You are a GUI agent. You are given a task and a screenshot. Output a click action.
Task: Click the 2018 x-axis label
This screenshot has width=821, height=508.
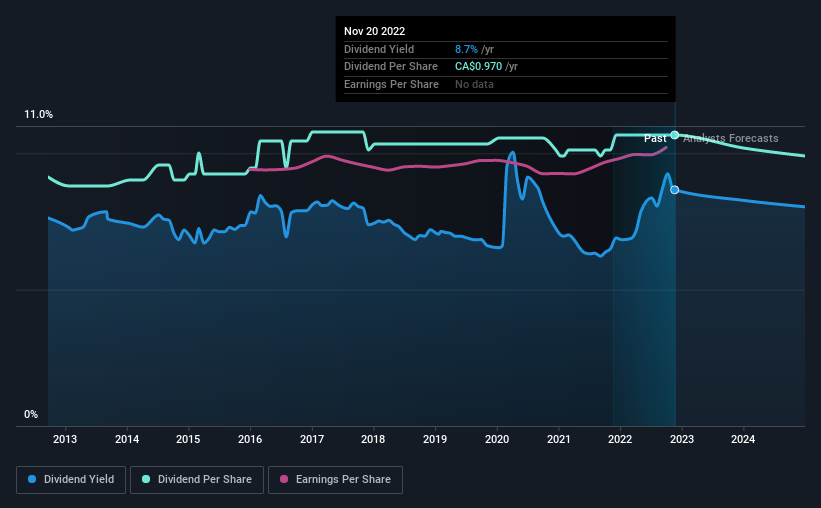[373, 439]
